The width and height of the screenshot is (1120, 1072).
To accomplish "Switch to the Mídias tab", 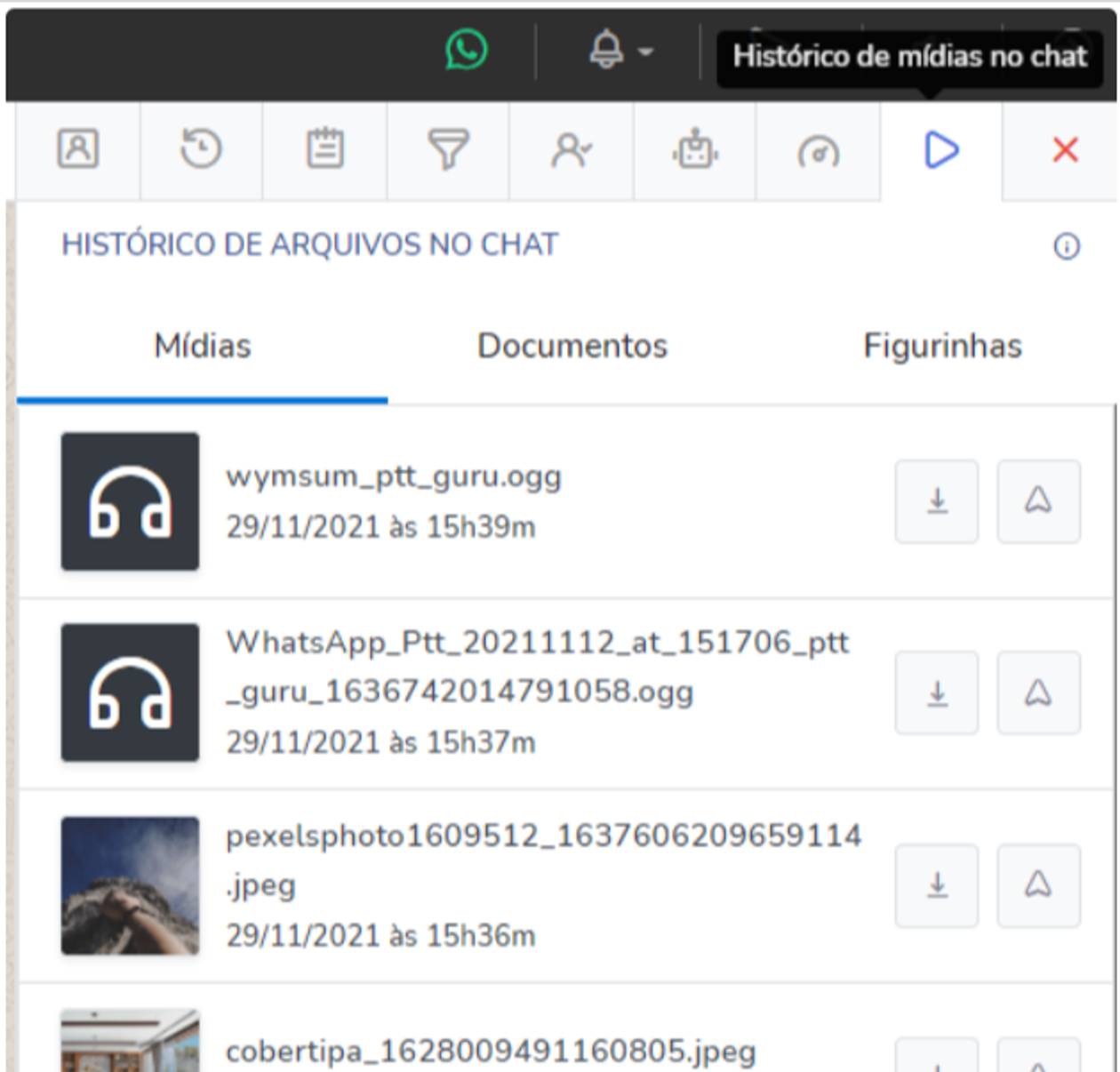I will point(203,346).
